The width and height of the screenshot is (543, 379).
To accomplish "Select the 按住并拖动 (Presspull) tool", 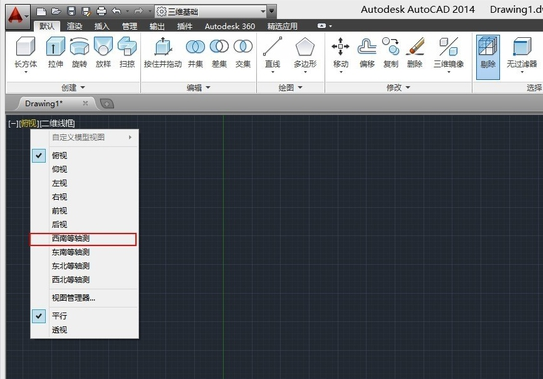I will 163,52.
